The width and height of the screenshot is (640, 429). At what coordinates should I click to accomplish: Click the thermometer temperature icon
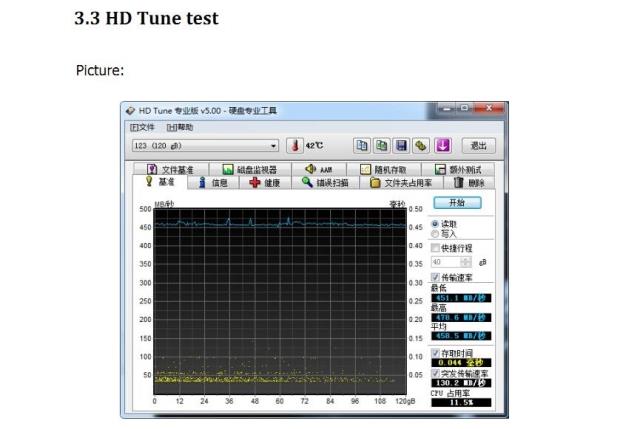click(x=295, y=146)
